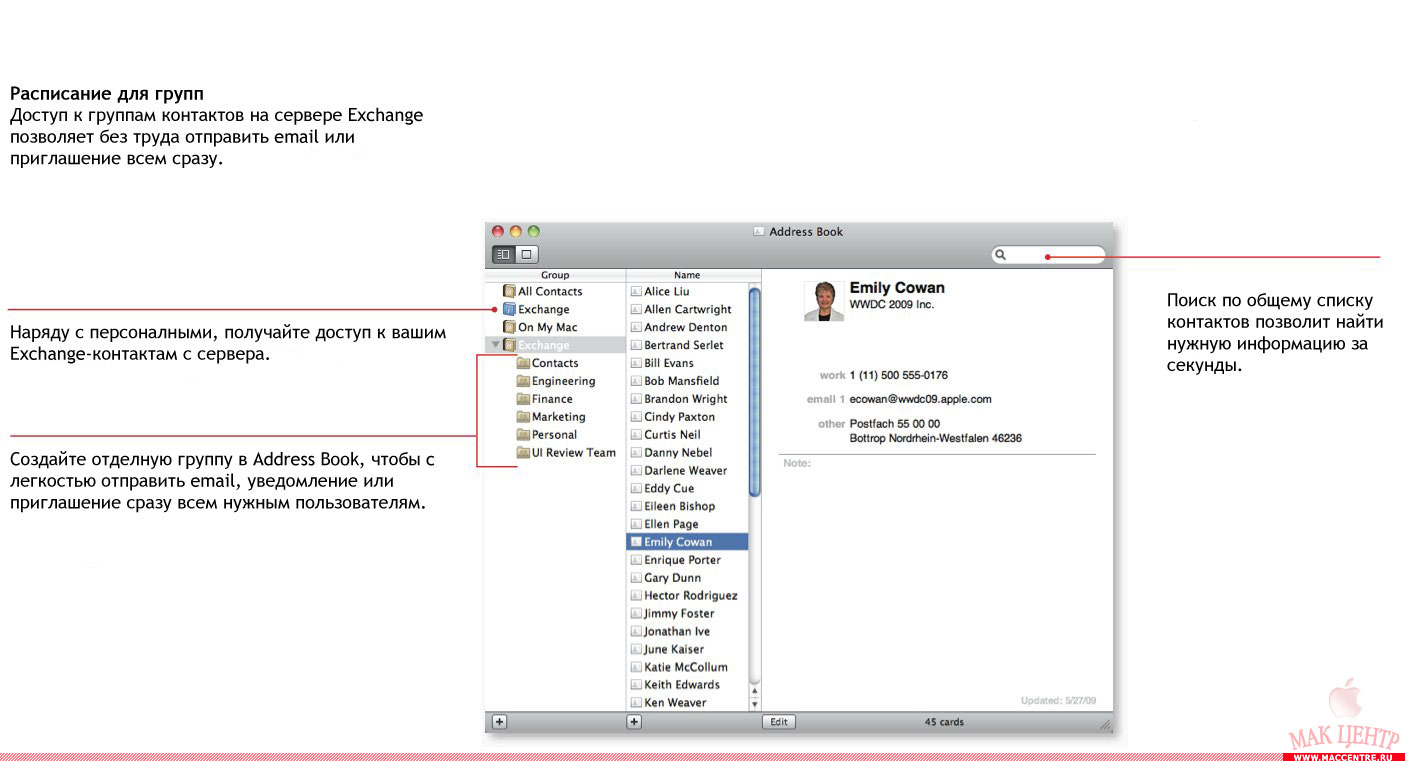
Task: Focus the search field in the toolbar
Action: 1048,255
